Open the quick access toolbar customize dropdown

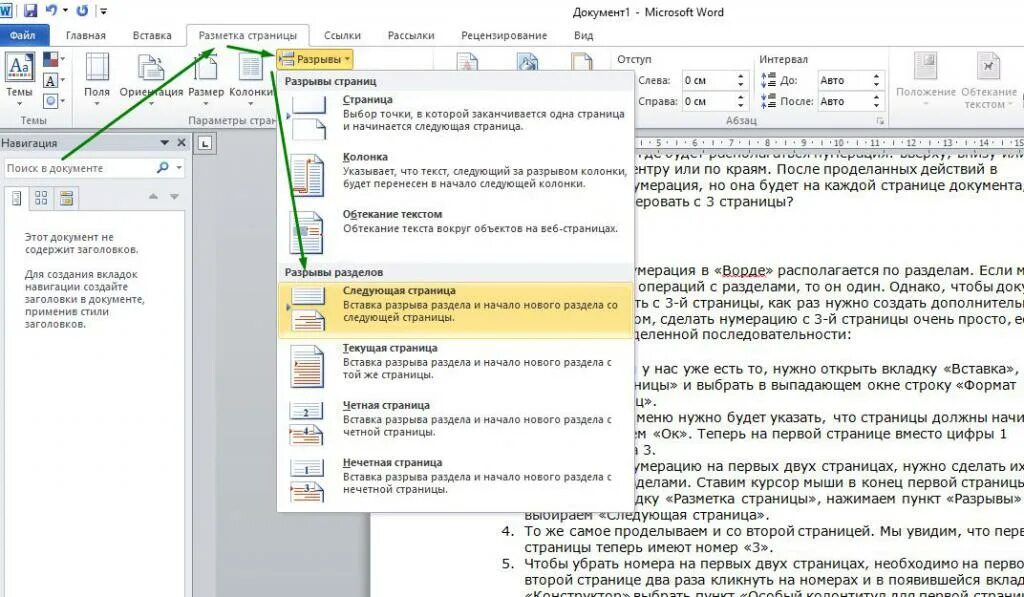coord(103,11)
